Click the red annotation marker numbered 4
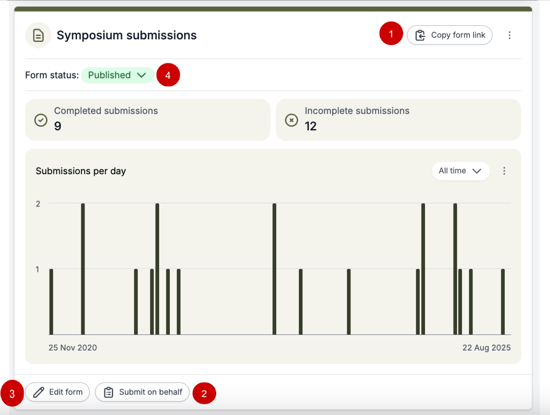The height and width of the screenshot is (415, 550). coord(168,75)
